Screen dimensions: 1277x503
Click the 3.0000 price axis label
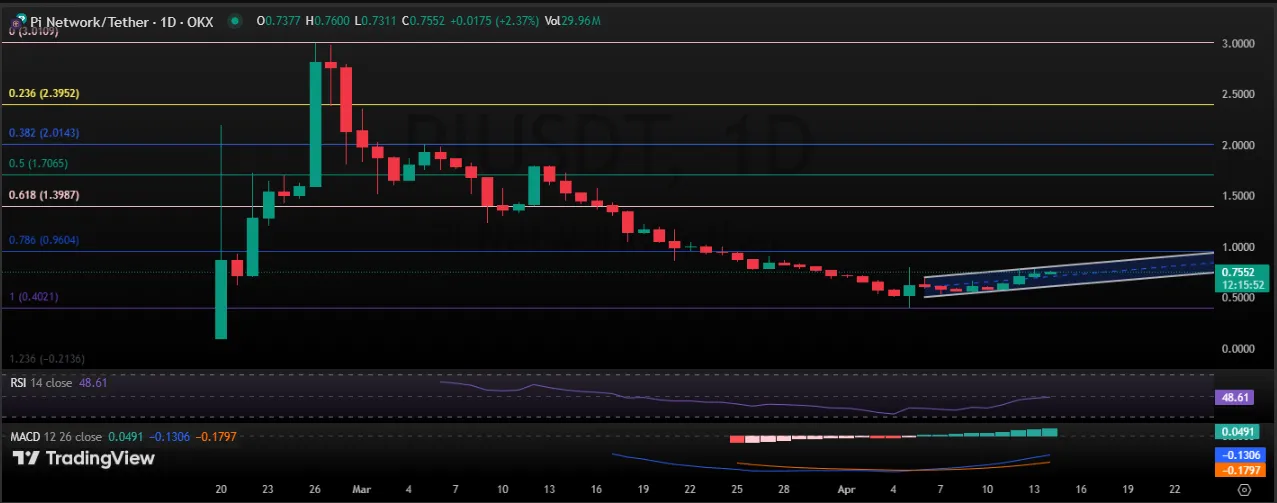pos(1238,44)
